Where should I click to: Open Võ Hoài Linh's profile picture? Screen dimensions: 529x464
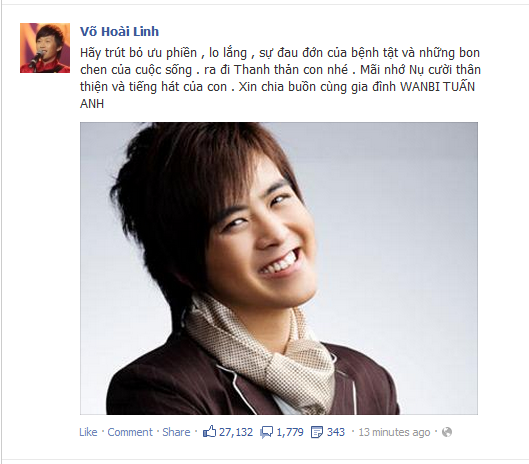45,48
